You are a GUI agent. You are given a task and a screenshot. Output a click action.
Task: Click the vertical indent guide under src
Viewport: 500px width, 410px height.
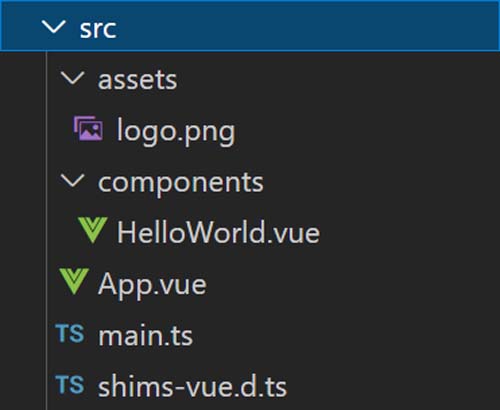[46, 231]
